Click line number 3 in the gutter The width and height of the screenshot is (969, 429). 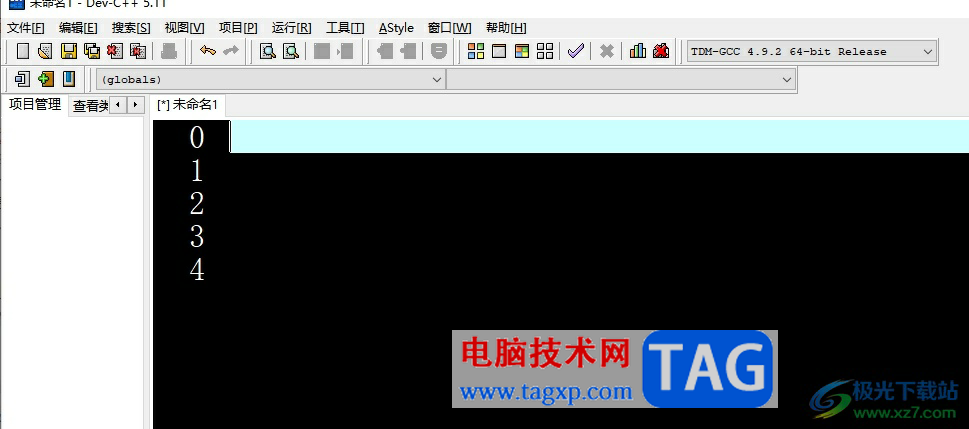pos(197,237)
